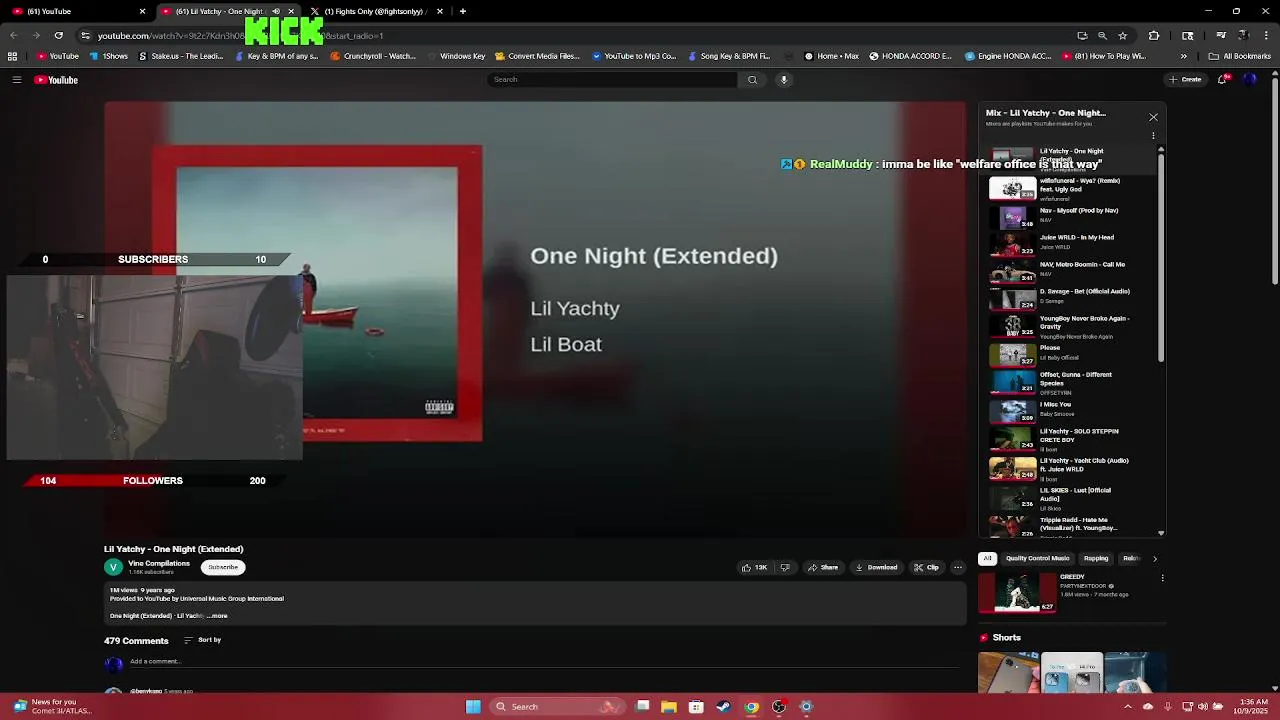Viewport: 1280px width, 720px height.
Task: Open a new browser tab
Action: 462,11
